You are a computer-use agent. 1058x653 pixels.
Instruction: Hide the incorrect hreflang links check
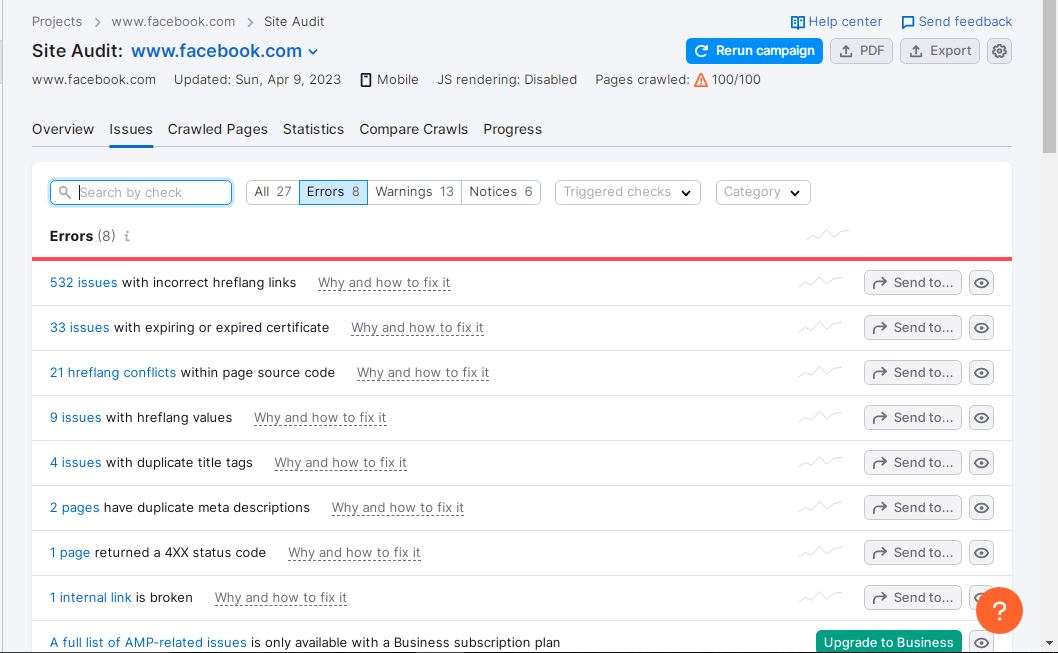982,283
